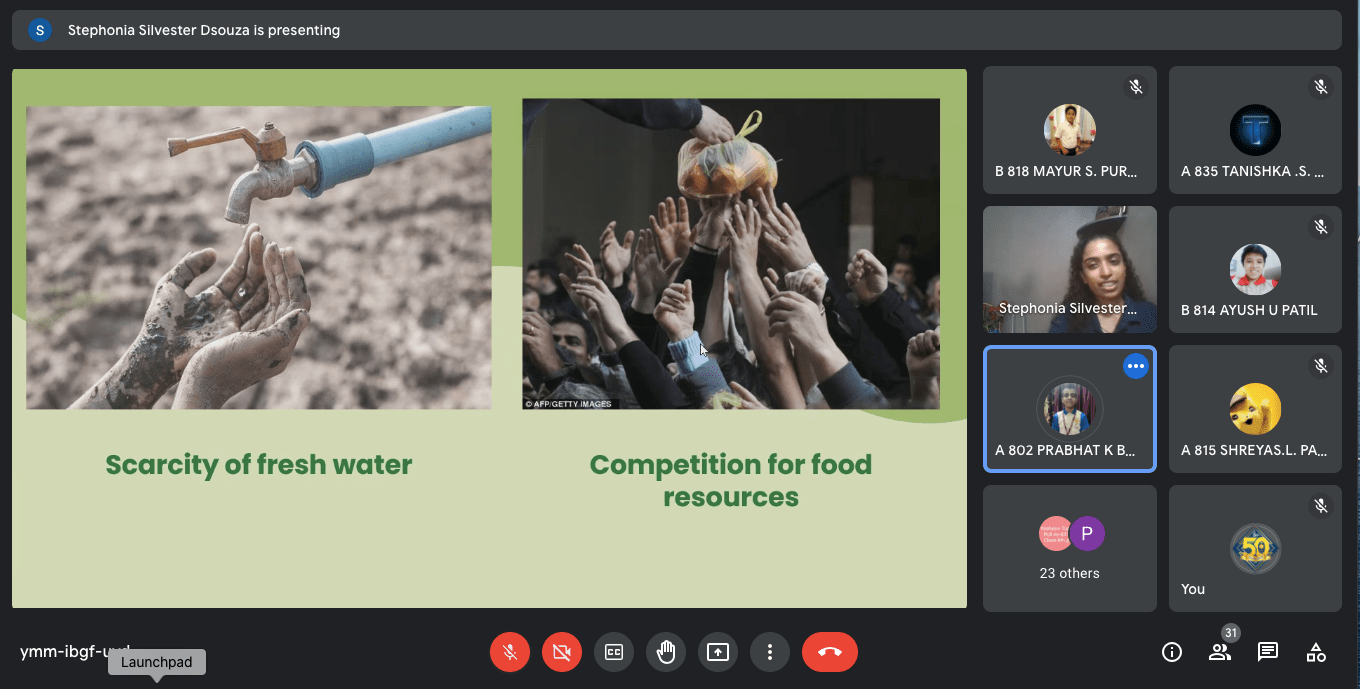Viewport: 1360px width, 689px height.
Task: Leave call with the red hang-up button
Action: 830,652
